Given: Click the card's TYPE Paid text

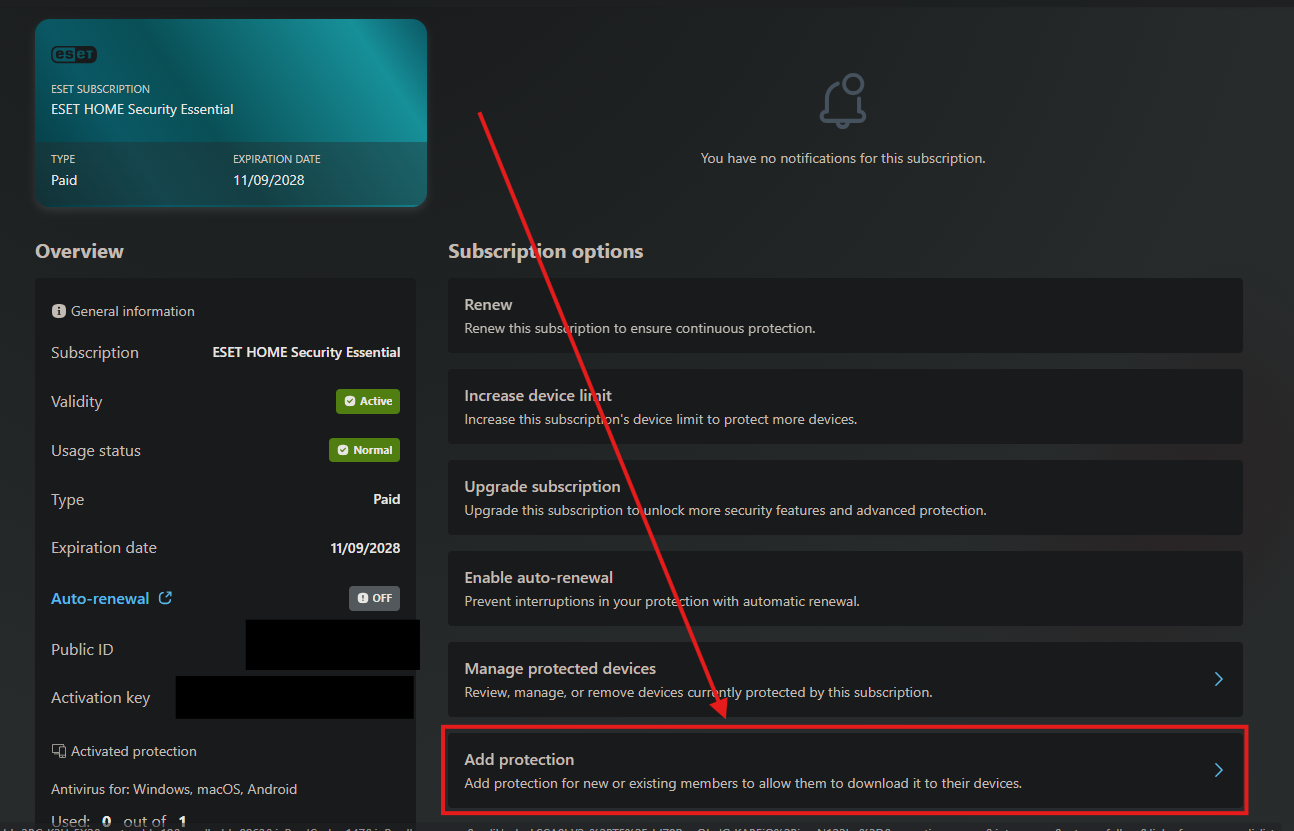Looking at the screenshot, I should click(64, 171).
